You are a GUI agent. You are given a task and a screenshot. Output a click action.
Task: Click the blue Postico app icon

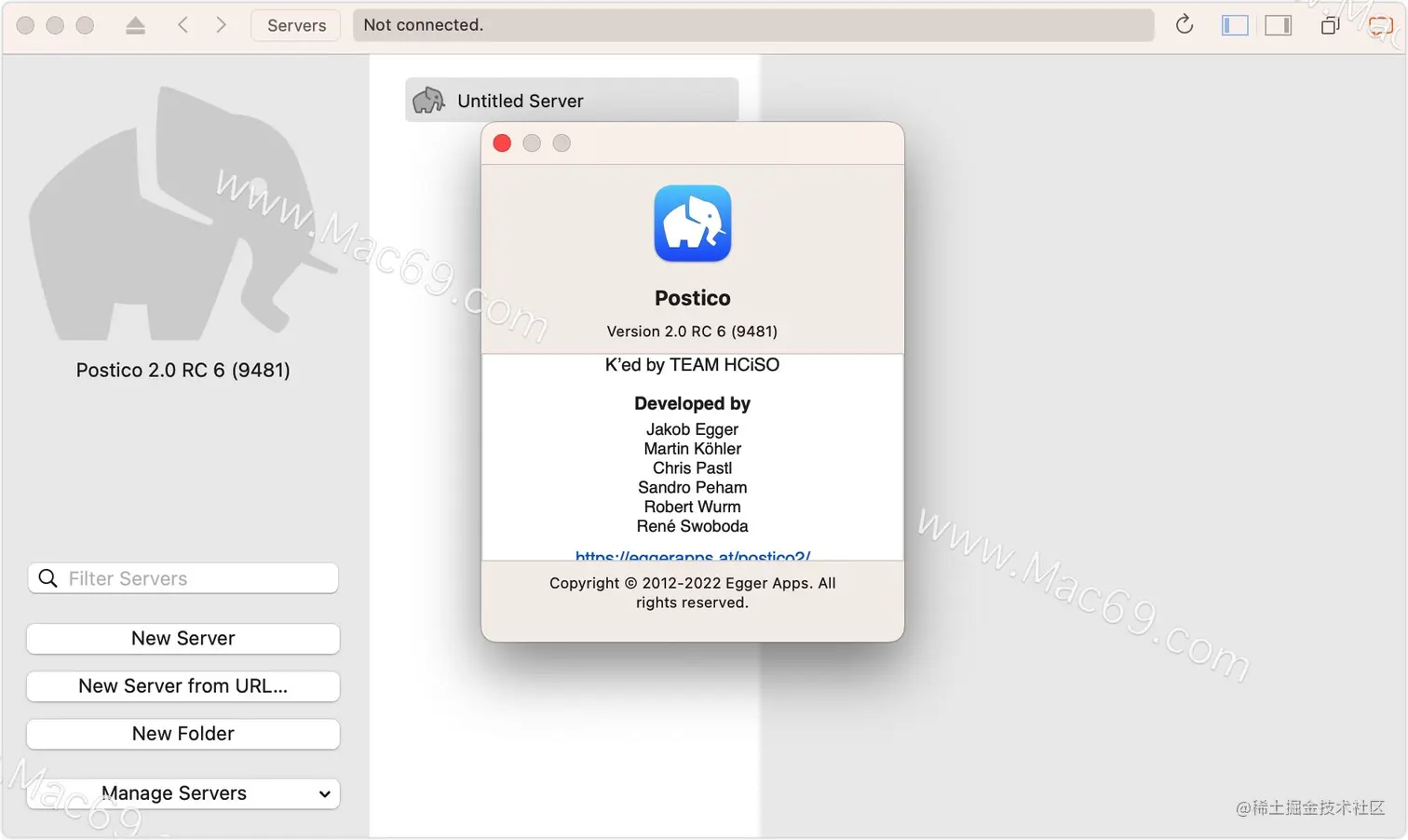coord(693,224)
